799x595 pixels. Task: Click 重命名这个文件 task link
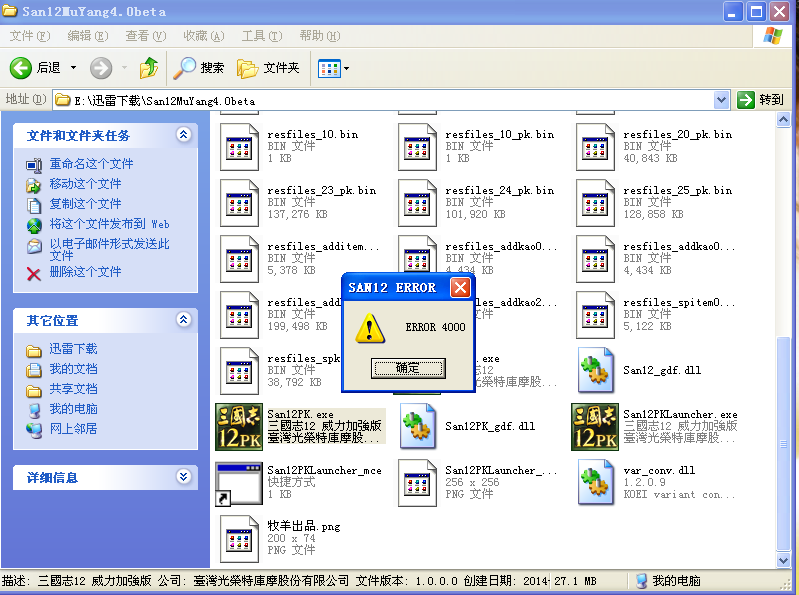91,164
